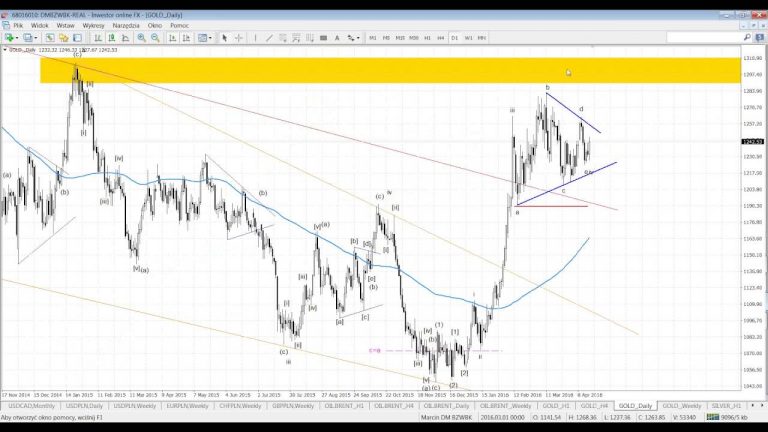The height and width of the screenshot is (432, 768).
Task: Switch chart to Bar Chart mode
Action: (98, 38)
